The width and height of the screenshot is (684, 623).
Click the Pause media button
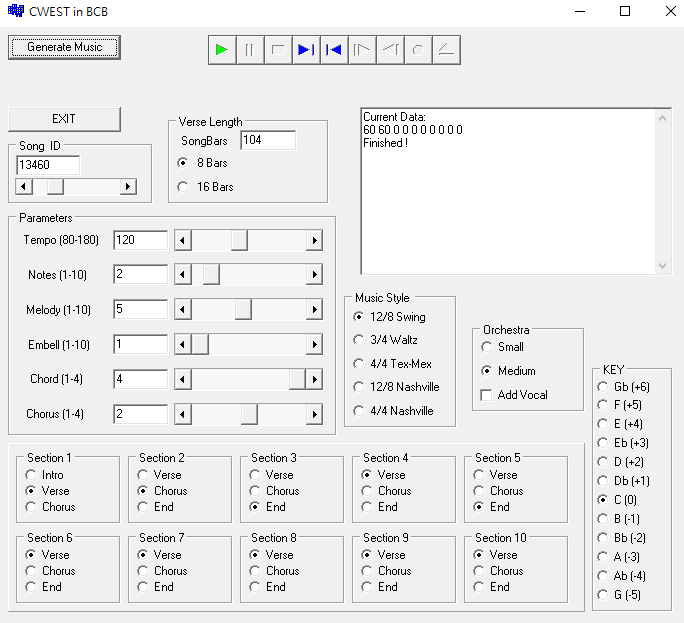(x=250, y=50)
